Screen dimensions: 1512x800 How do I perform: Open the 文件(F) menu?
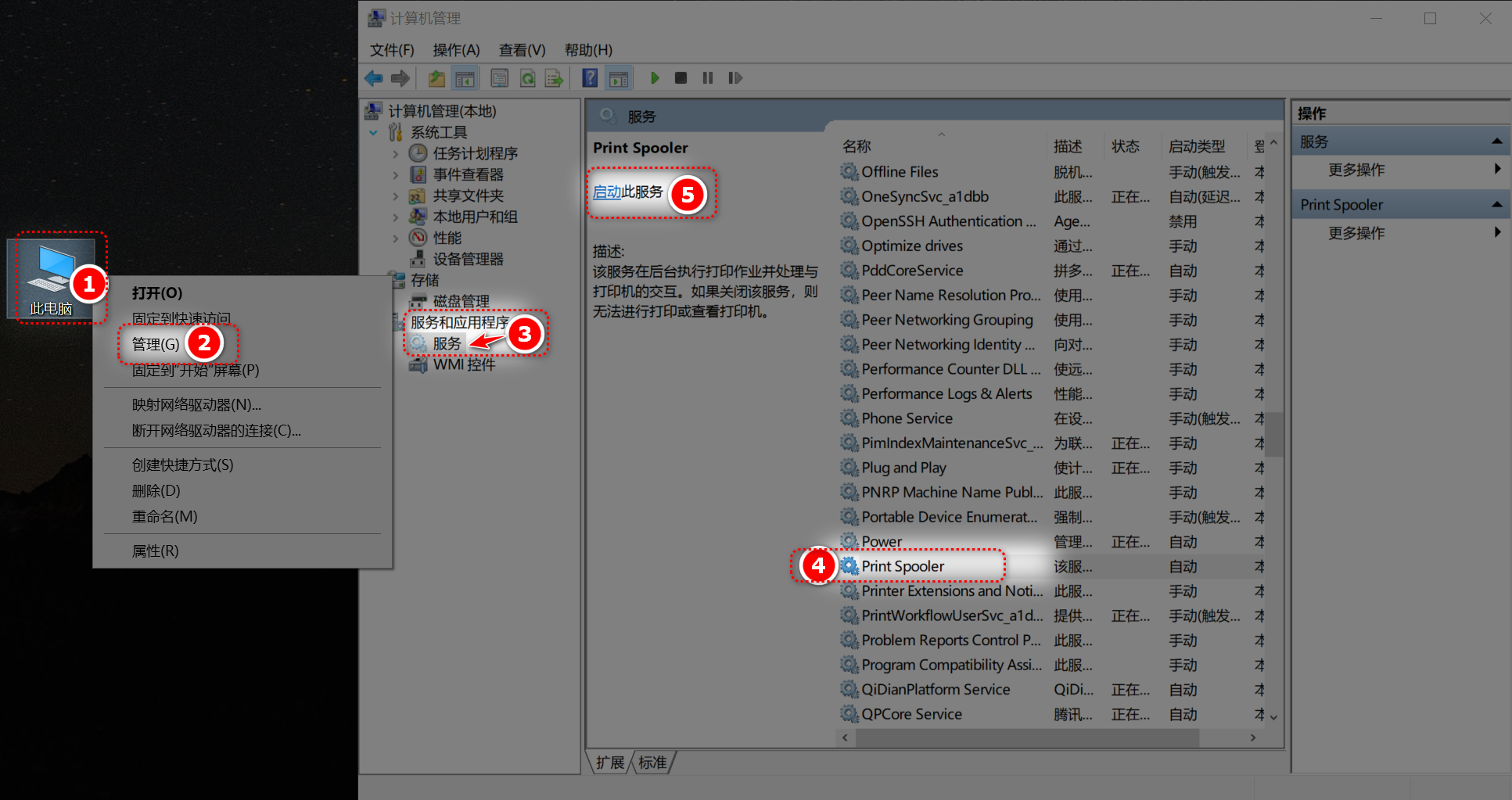(392, 50)
